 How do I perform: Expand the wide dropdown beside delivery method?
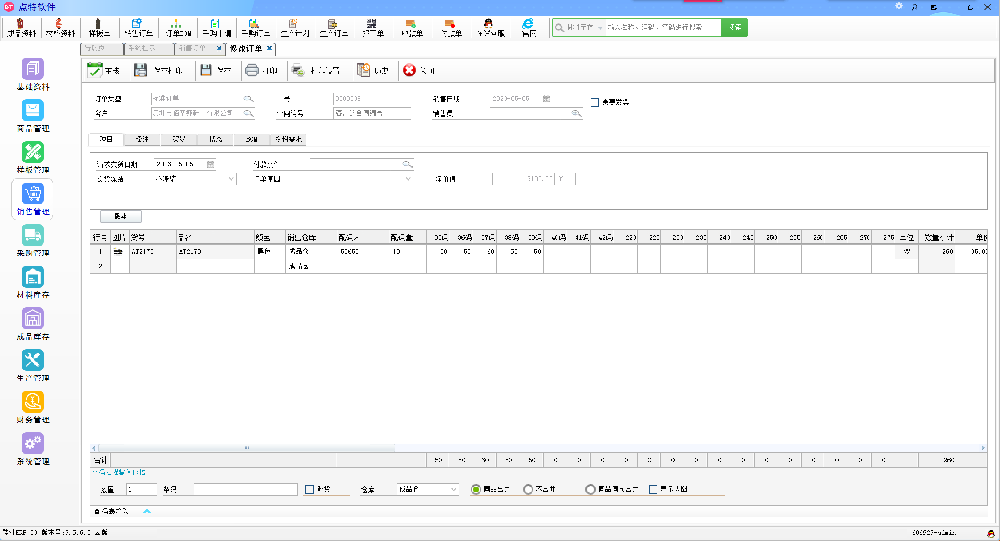point(408,179)
